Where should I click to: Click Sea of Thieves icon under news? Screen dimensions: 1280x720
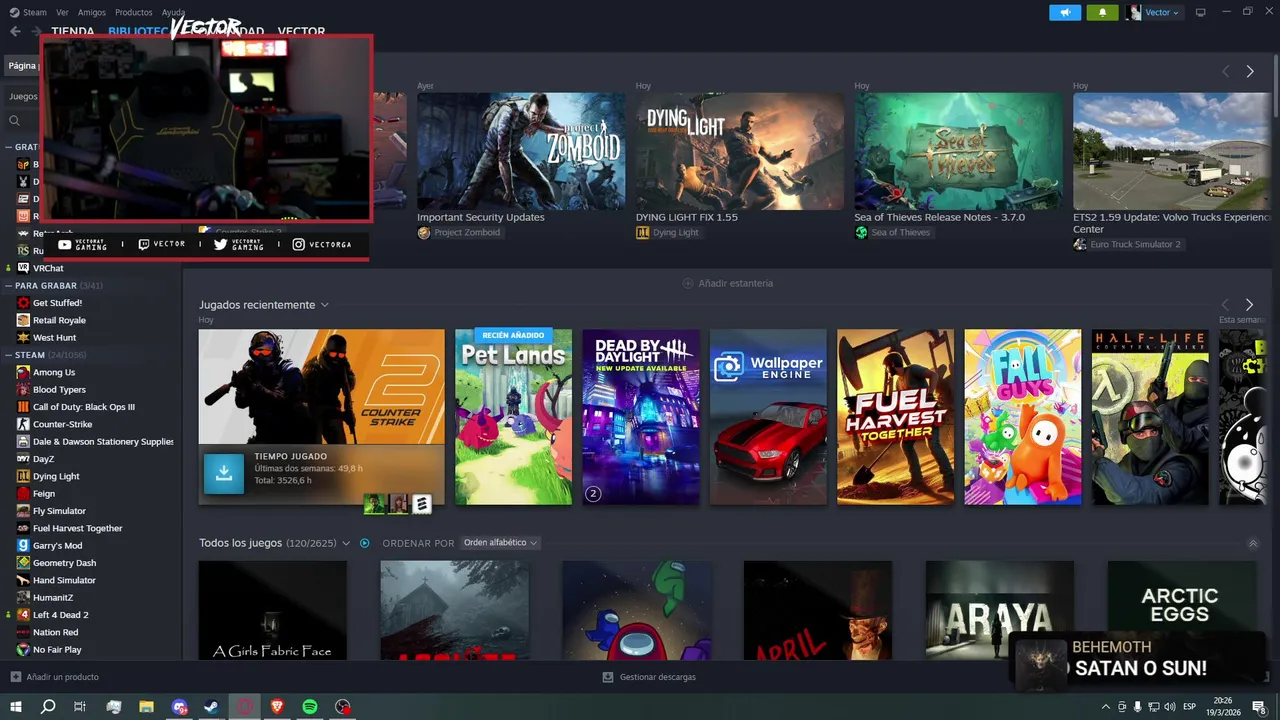[x=861, y=232]
